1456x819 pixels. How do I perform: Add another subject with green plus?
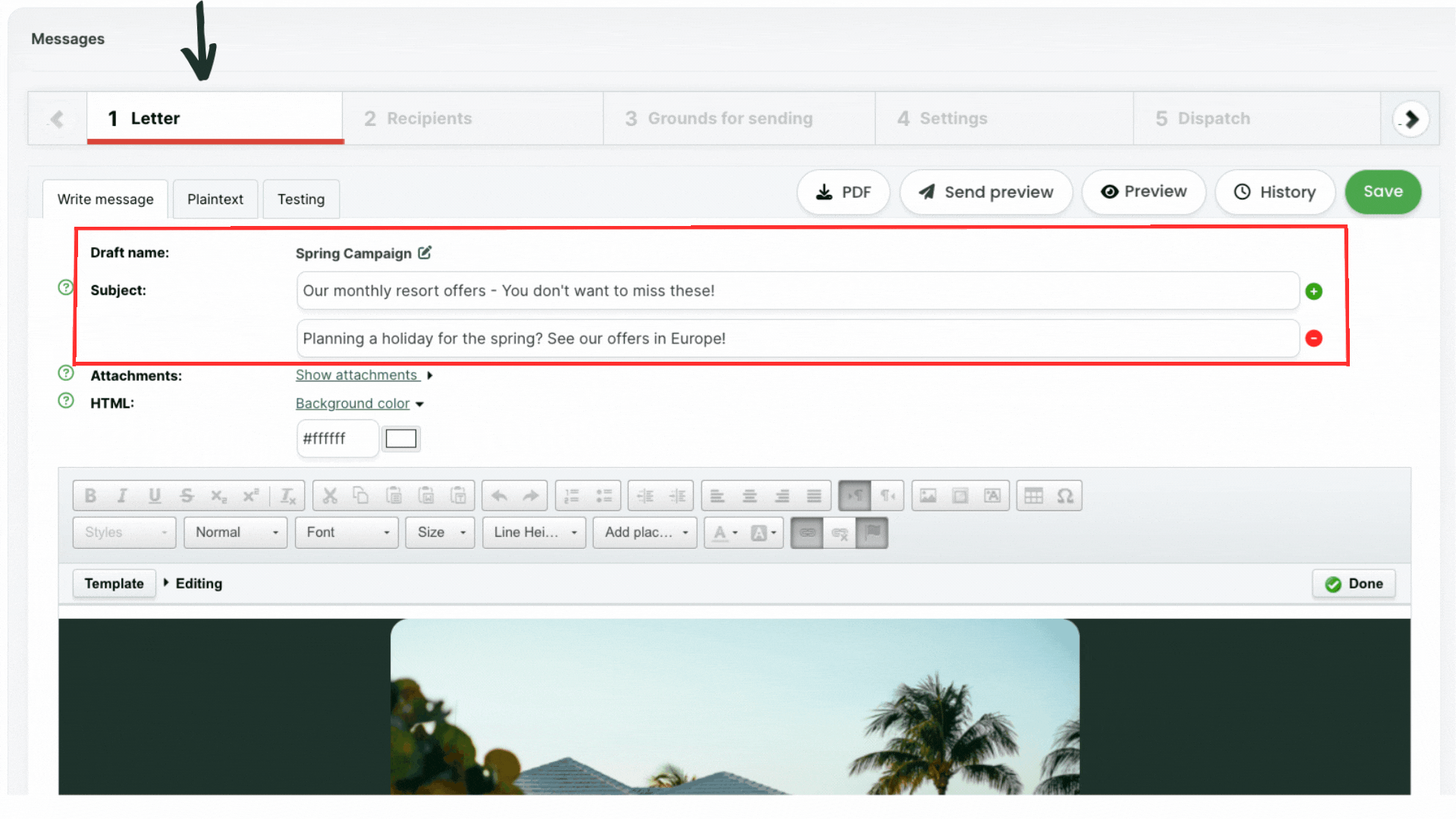[1313, 291]
